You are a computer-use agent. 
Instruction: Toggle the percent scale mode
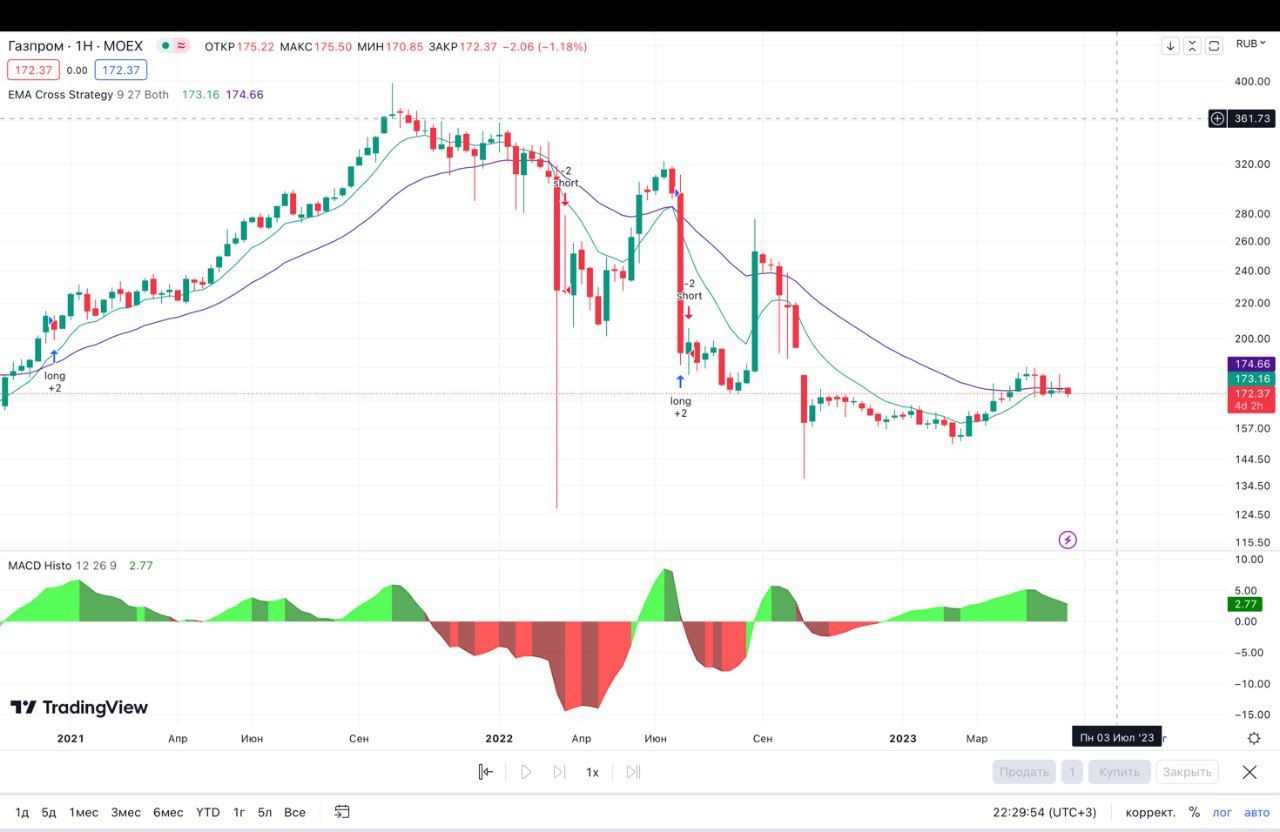click(1194, 812)
